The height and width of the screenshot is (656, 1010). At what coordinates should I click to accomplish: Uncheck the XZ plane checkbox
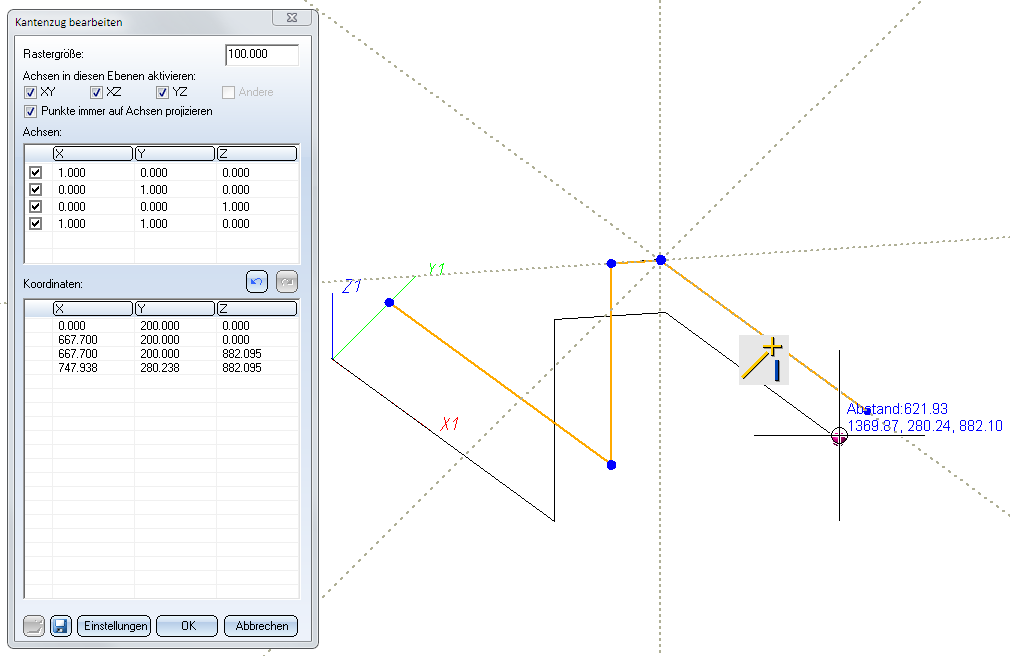click(97, 93)
